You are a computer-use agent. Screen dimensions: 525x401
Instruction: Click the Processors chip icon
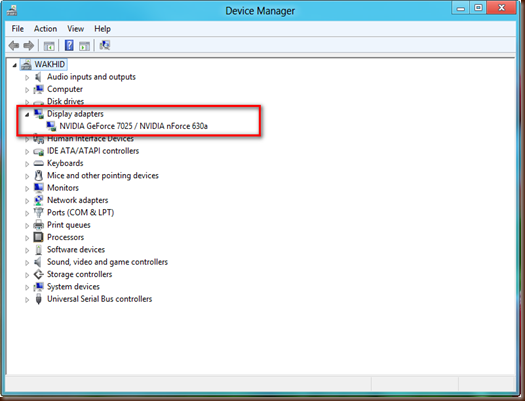click(39, 237)
